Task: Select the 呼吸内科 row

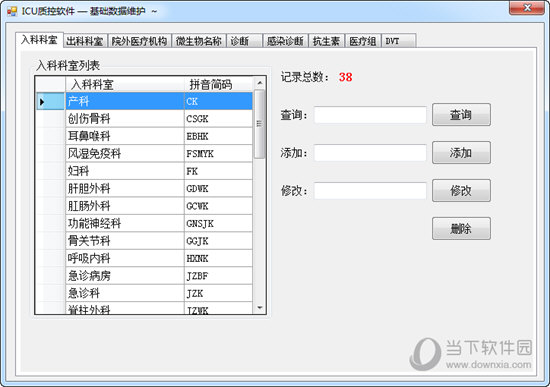Action: click(144, 258)
